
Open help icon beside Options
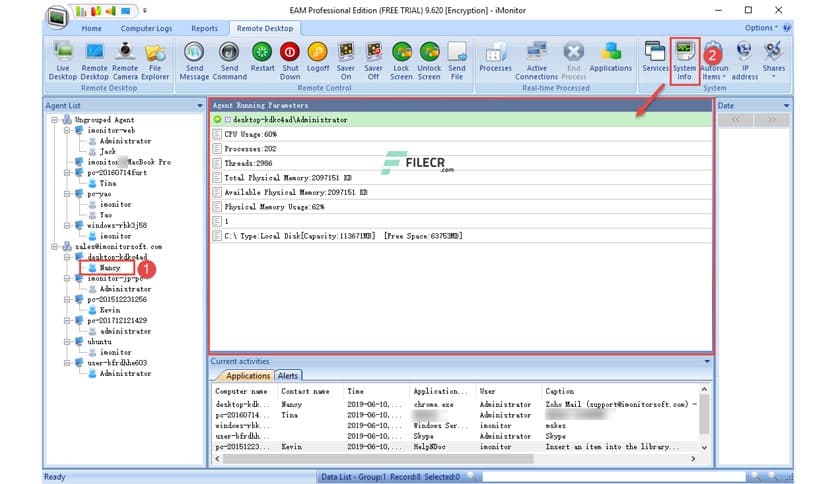(x=787, y=28)
